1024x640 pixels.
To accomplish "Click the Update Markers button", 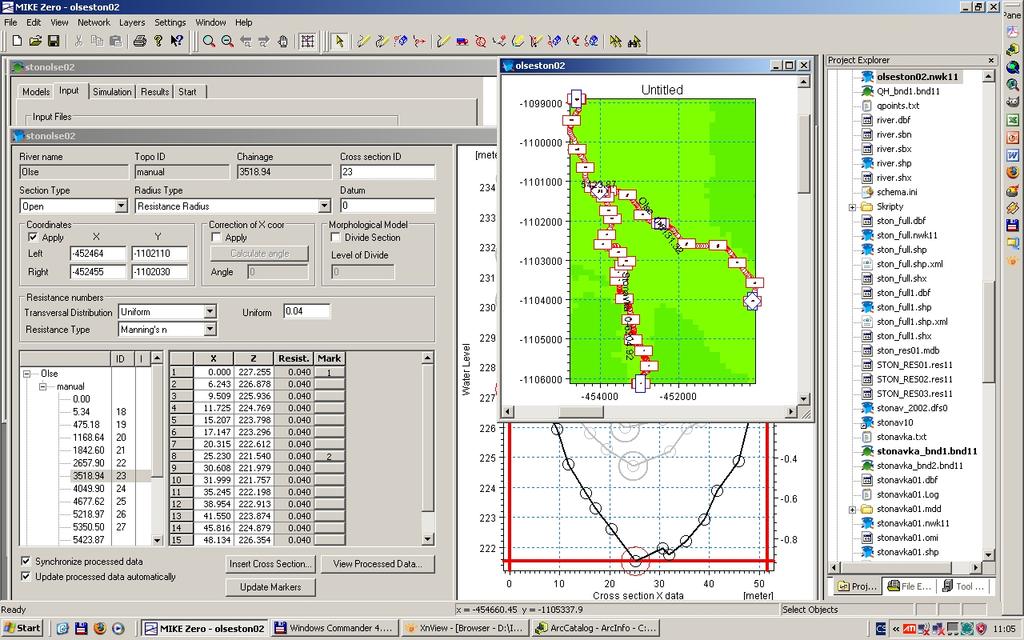I will [x=270, y=587].
